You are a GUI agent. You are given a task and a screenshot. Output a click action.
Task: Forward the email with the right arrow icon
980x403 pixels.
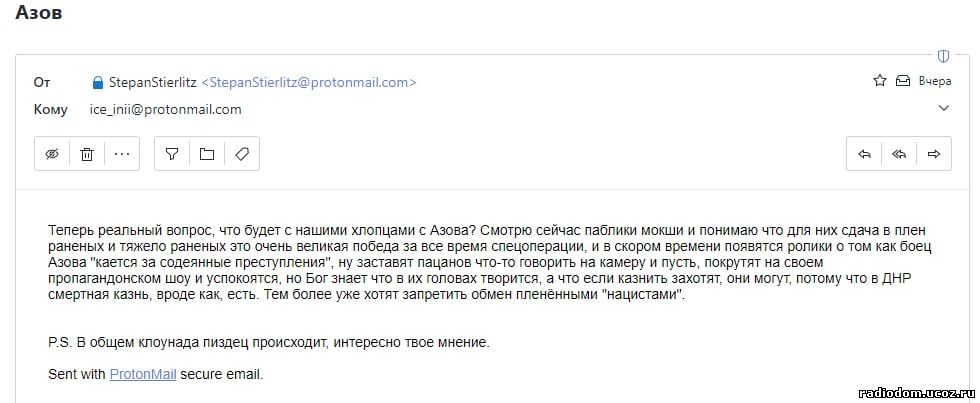point(934,154)
